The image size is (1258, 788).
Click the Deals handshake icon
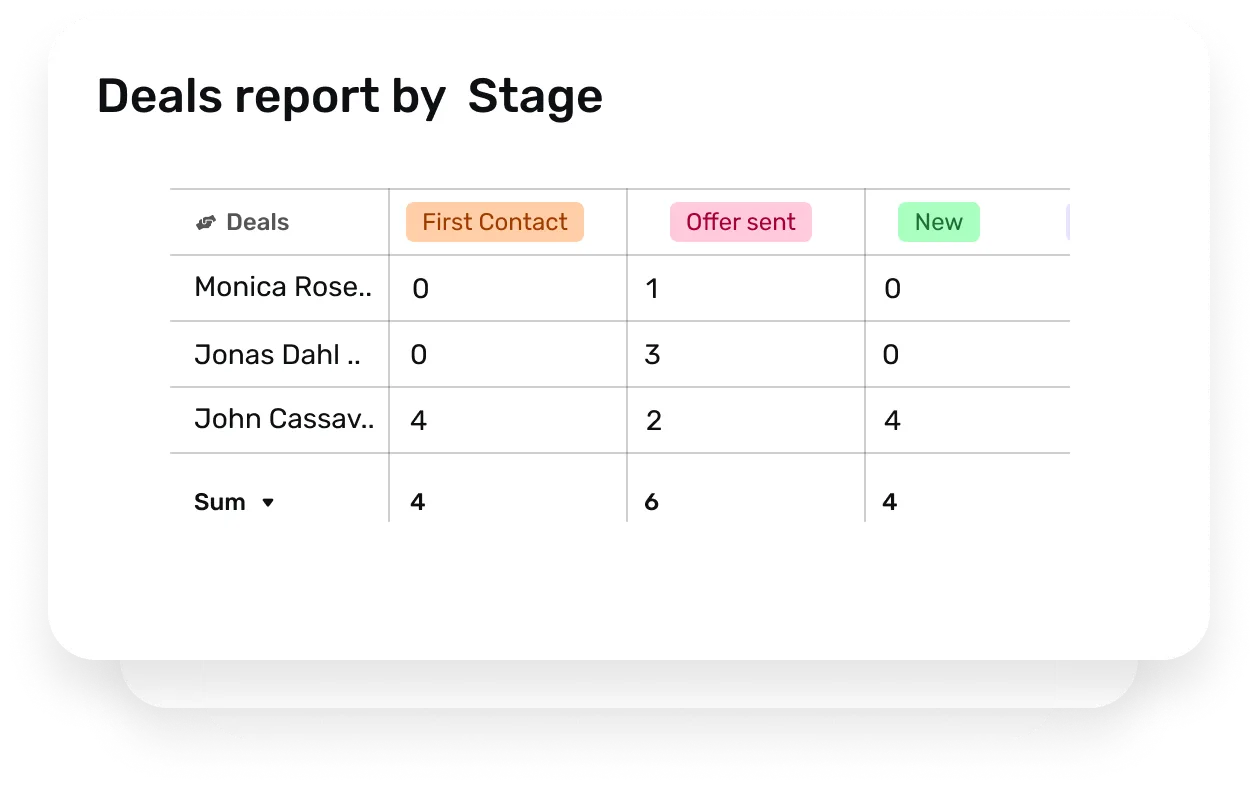click(206, 222)
